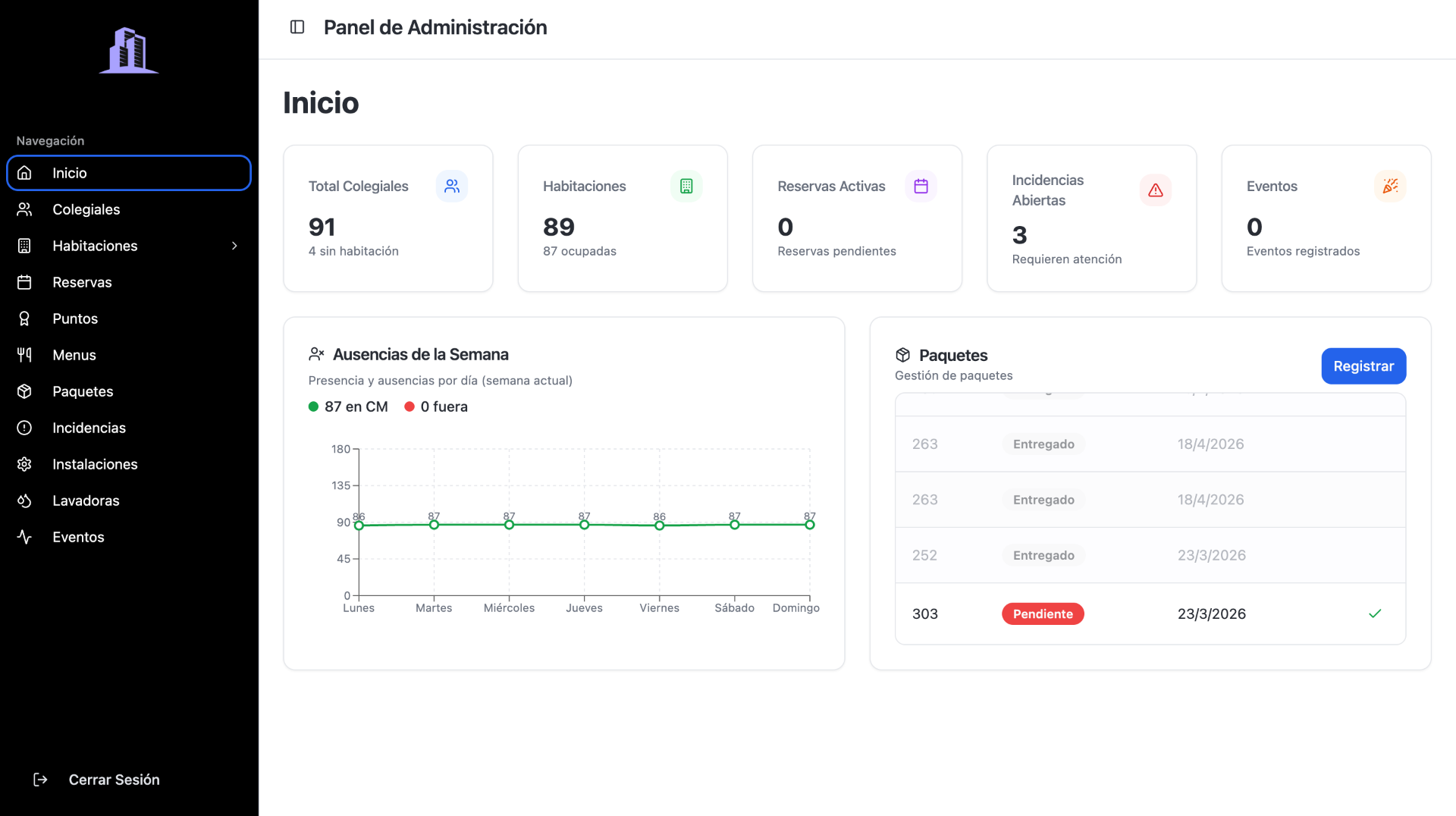Toggle the sidebar panel icon
Viewport: 1456px width, 816px height.
click(297, 27)
